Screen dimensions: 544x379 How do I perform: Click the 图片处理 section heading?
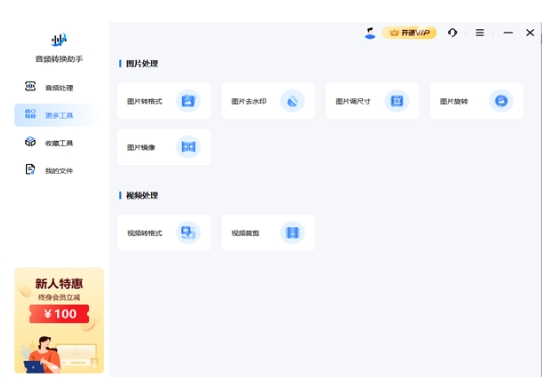[x=142, y=64]
